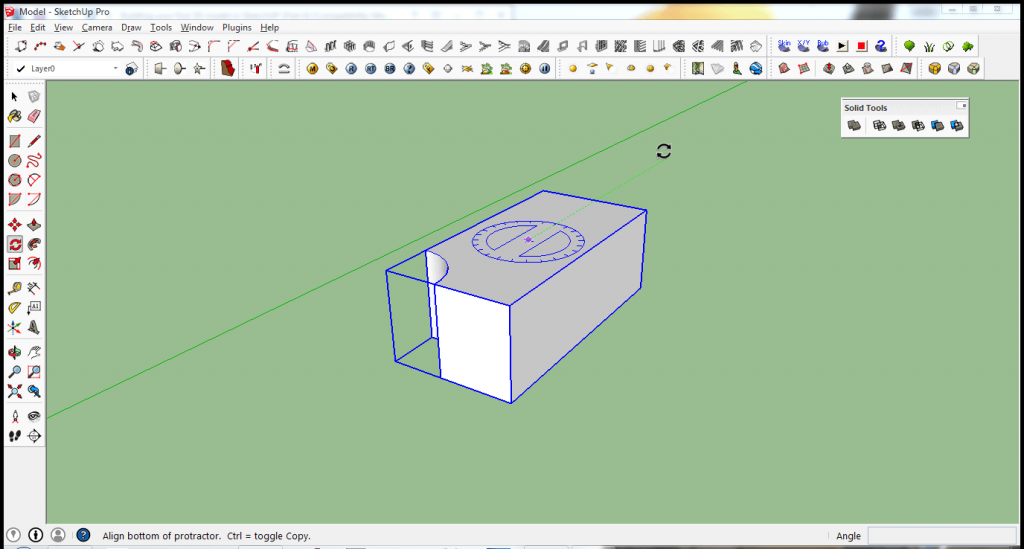Activate the Walk footprints tool
Image resolution: width=1024 pixels, height=549 pixels.
coord(14,436)
